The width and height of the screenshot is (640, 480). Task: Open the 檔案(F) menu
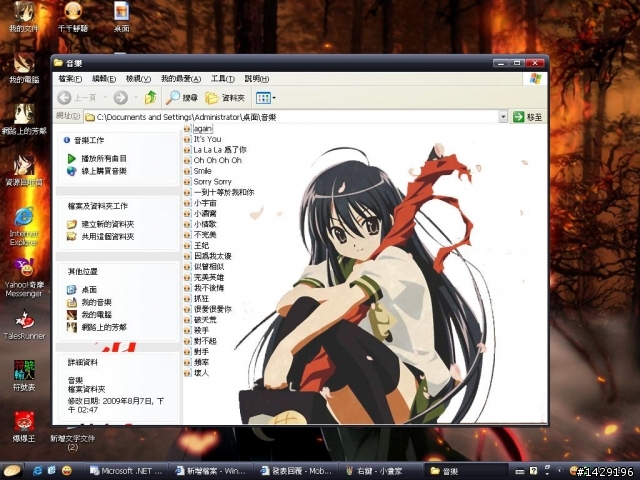coord(70,79)
